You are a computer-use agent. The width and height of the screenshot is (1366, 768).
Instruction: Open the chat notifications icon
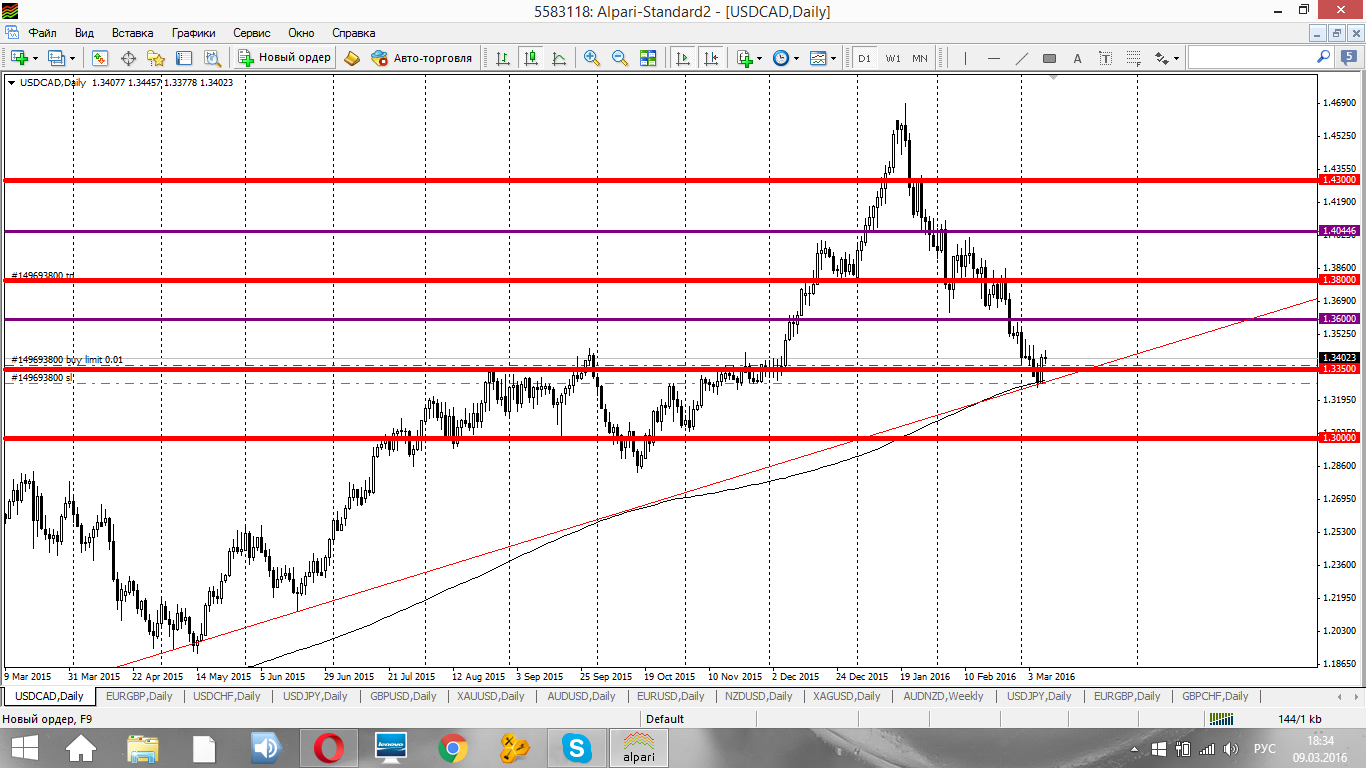[1351, 58]
